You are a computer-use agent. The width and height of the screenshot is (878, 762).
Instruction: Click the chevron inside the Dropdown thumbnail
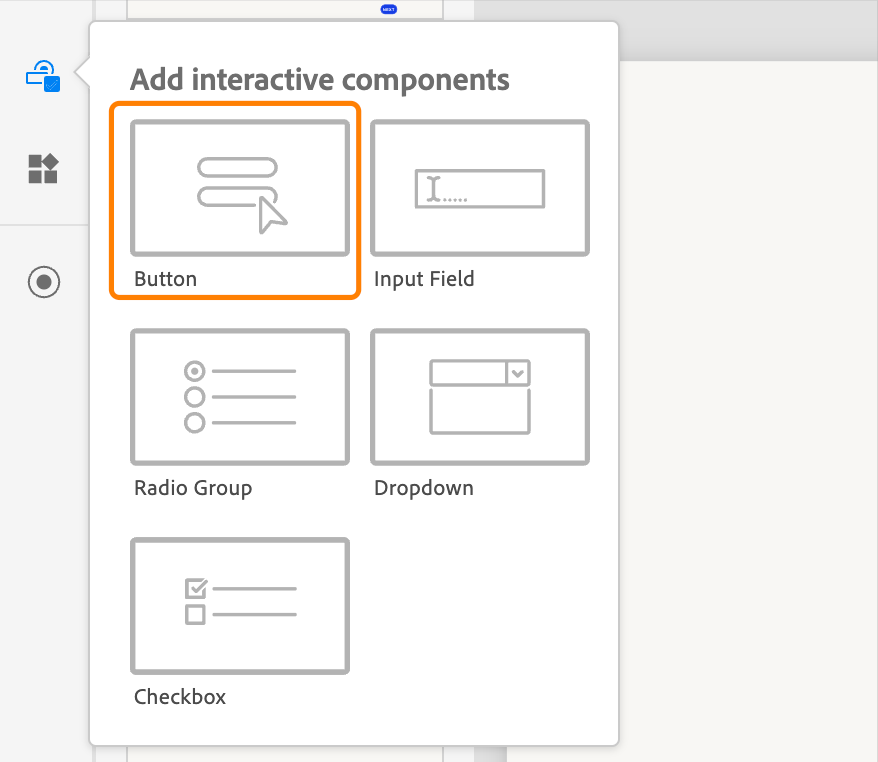pyautogui.click(x=518, y=371)
